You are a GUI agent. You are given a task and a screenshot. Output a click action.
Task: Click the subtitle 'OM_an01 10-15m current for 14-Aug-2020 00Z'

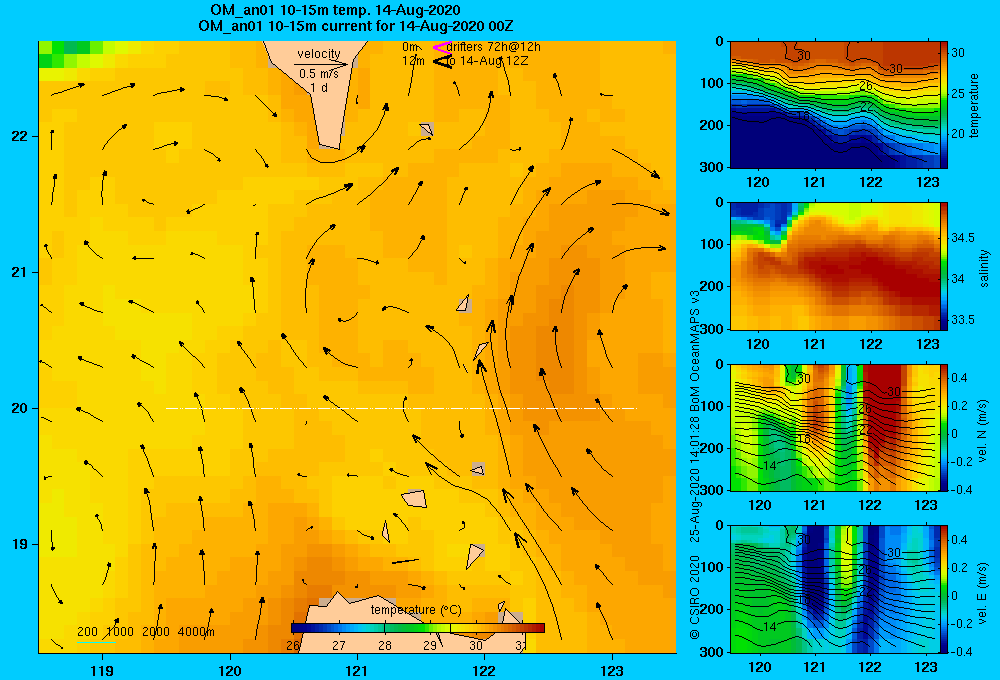pyautogui.click(x=356, y=26)
